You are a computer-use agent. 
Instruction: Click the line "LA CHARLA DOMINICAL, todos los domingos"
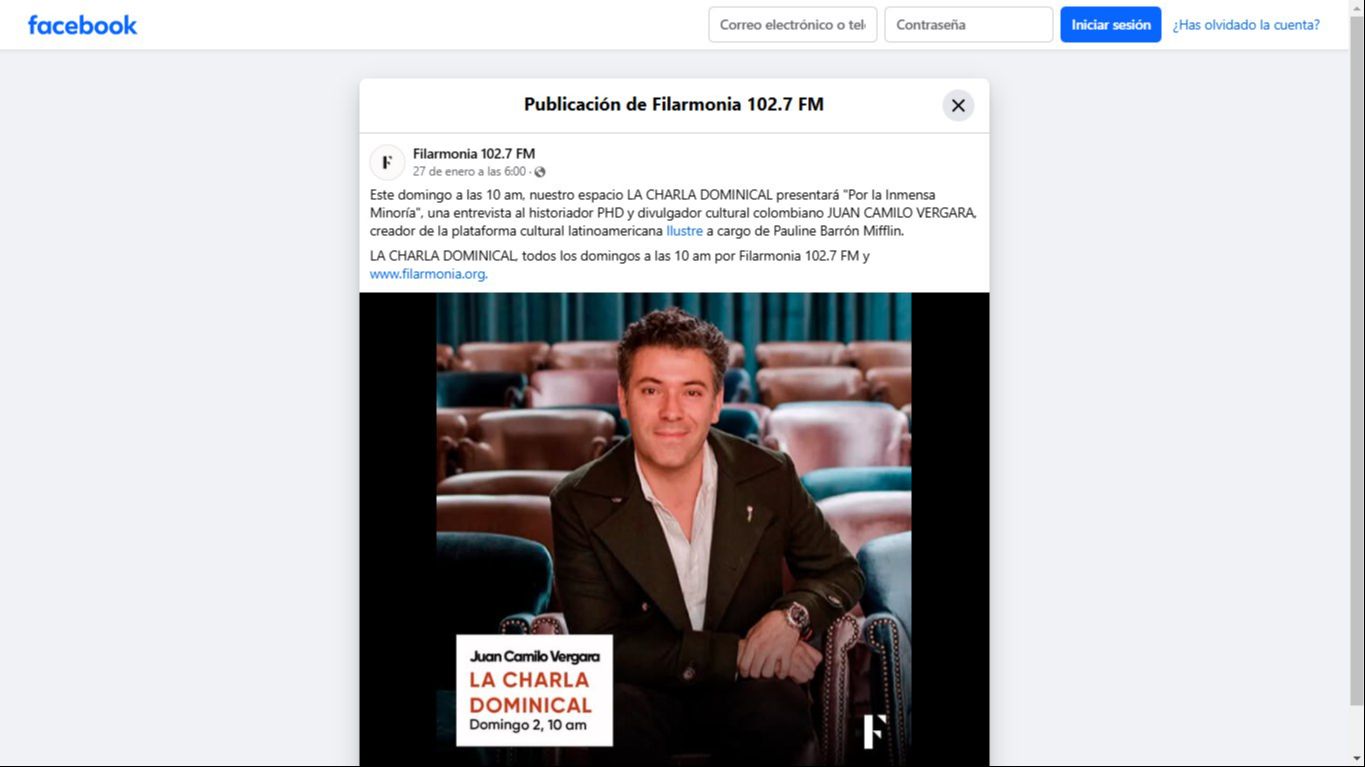[x=620, y=256]
